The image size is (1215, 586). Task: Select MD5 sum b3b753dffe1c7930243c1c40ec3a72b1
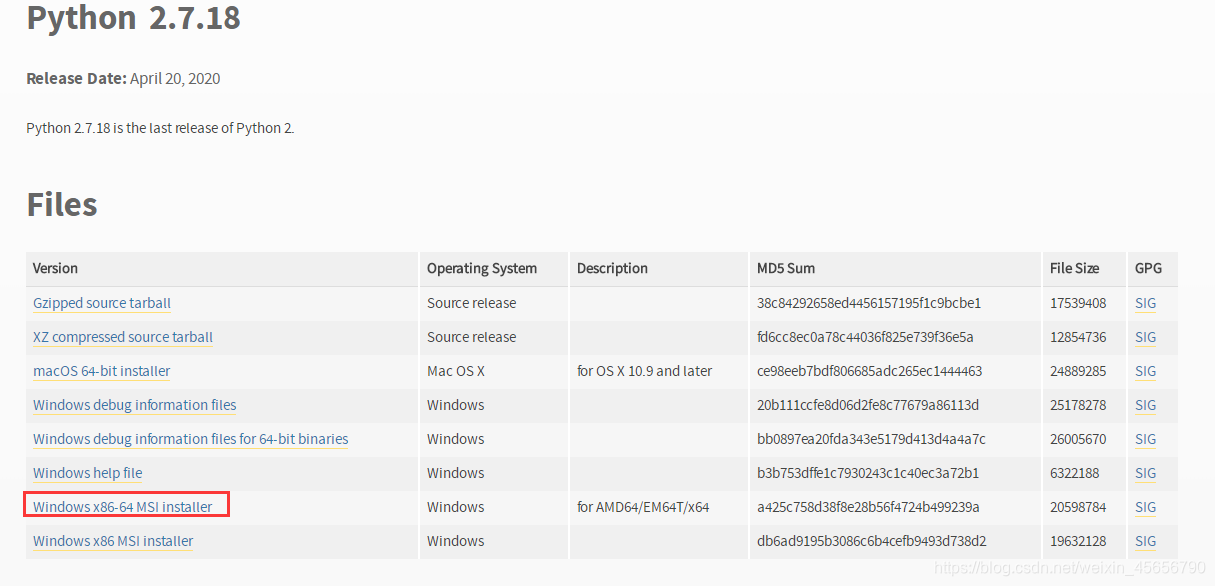pos(868,473)
